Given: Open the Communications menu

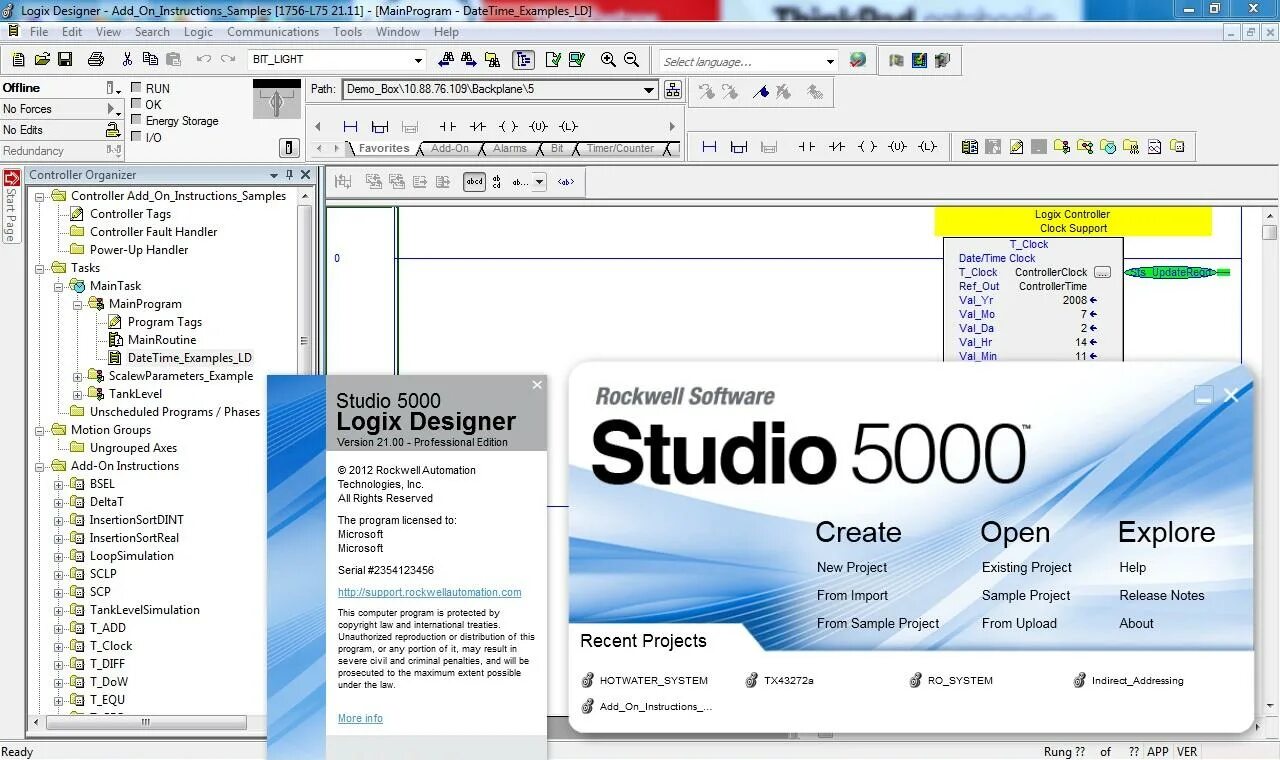Looking at the screenshot, I should tap(273, 32).
